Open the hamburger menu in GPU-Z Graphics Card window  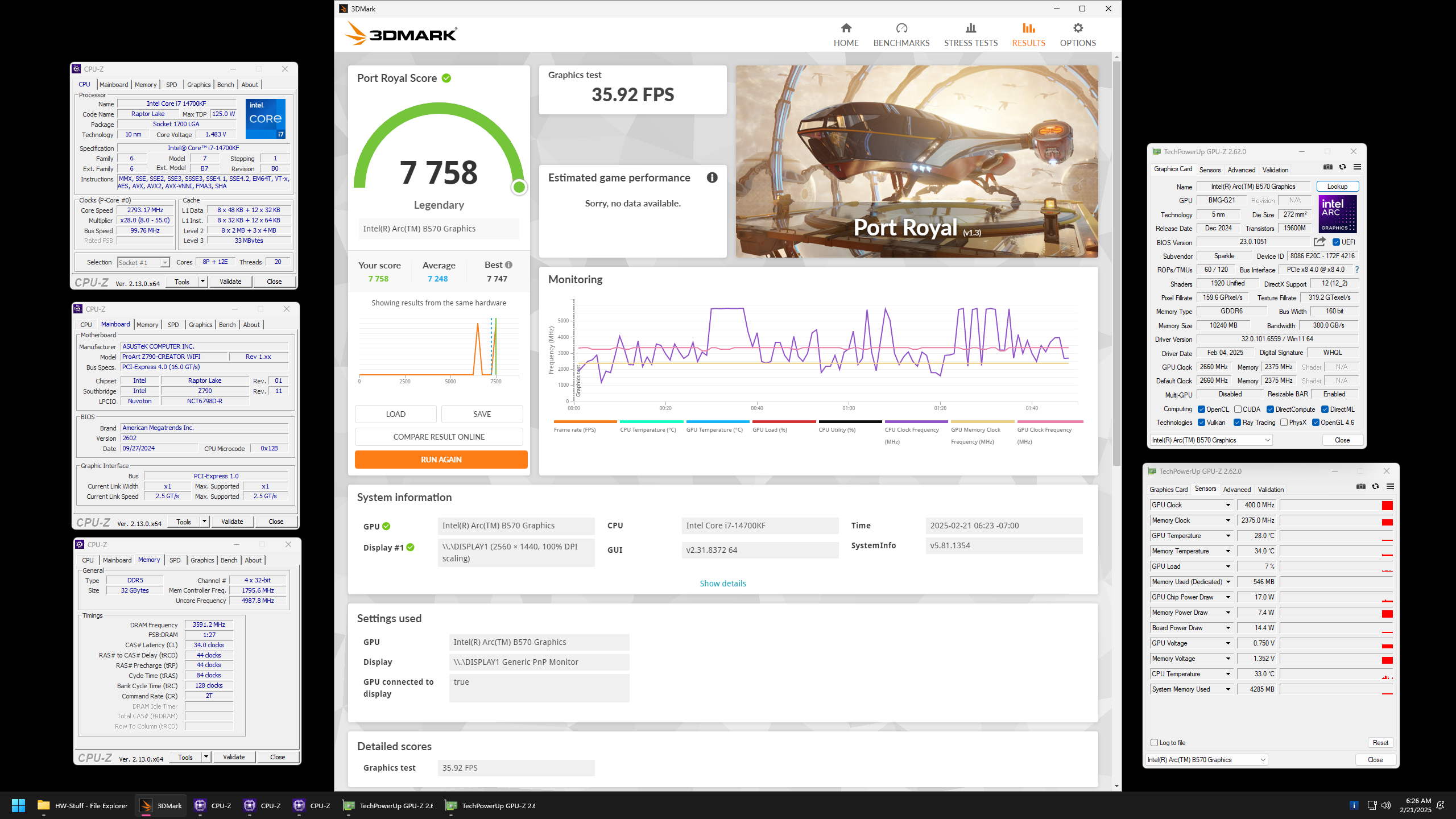point(1357,167)
